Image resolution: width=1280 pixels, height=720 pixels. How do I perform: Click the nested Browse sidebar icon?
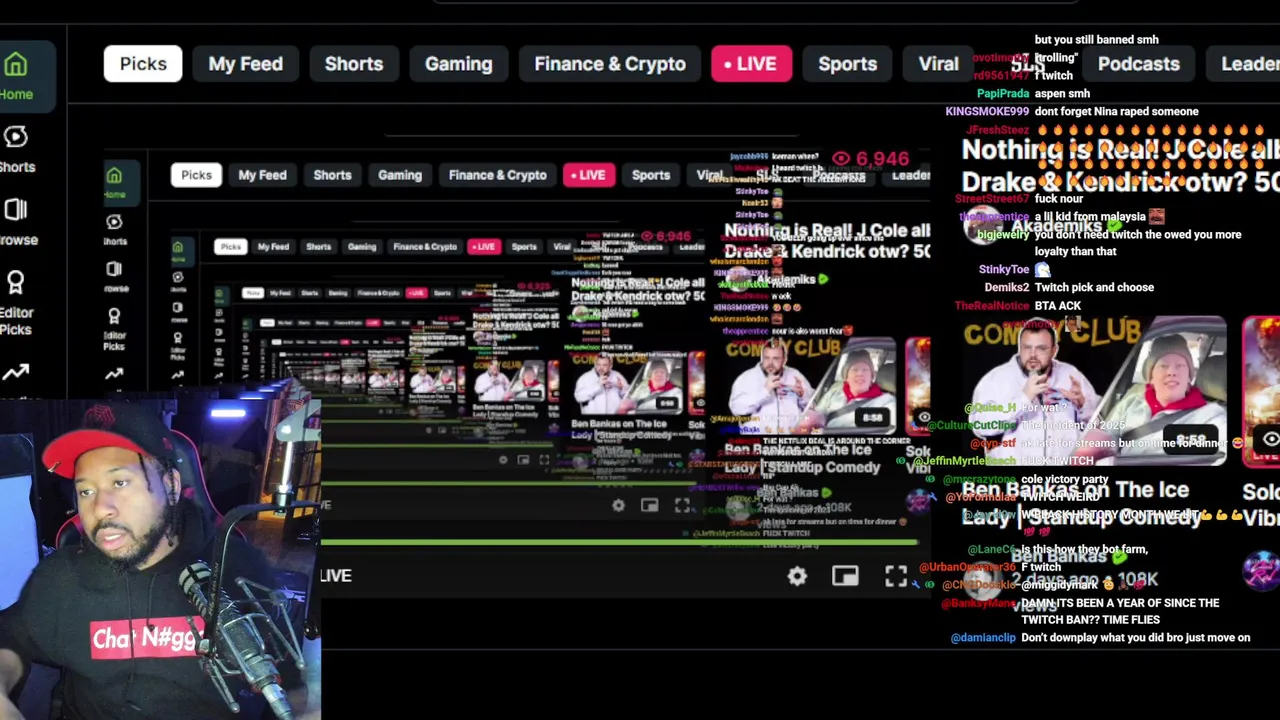pyautogui.click(x=114, y=276)
